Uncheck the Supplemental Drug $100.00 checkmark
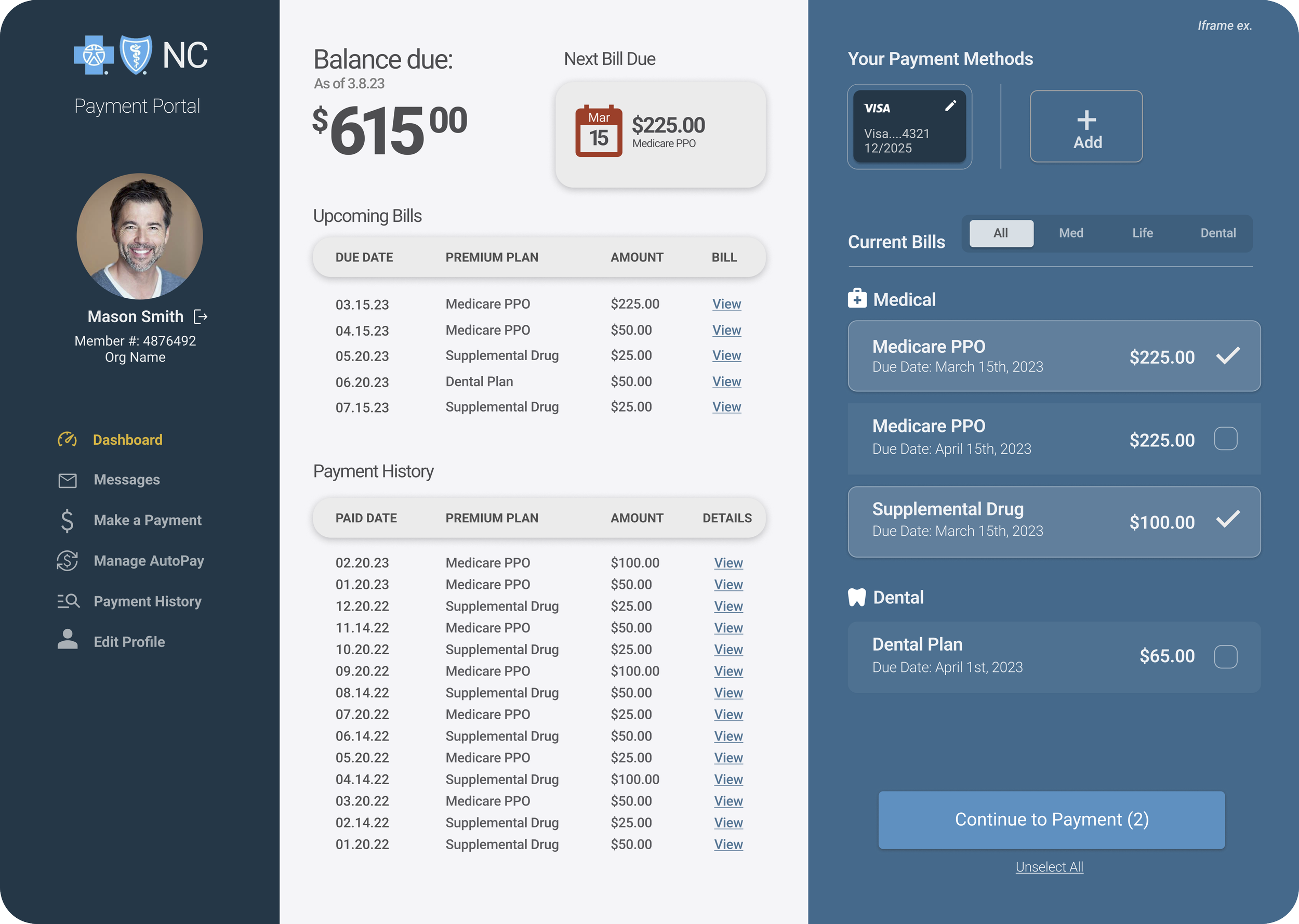Image resolution: width=1299 pixels, height=924 pixels. 1227,520
